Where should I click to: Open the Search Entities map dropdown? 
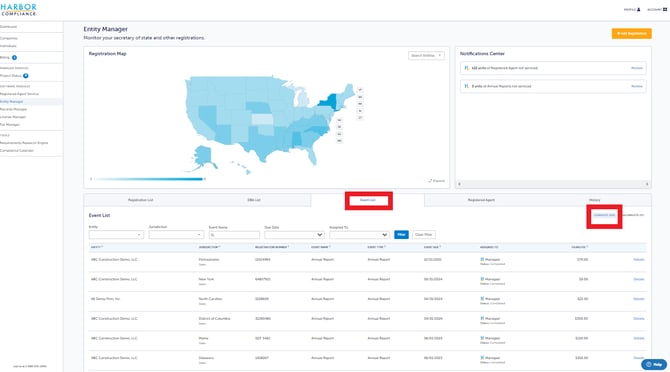pyautogui.click(x=426, y=56)
